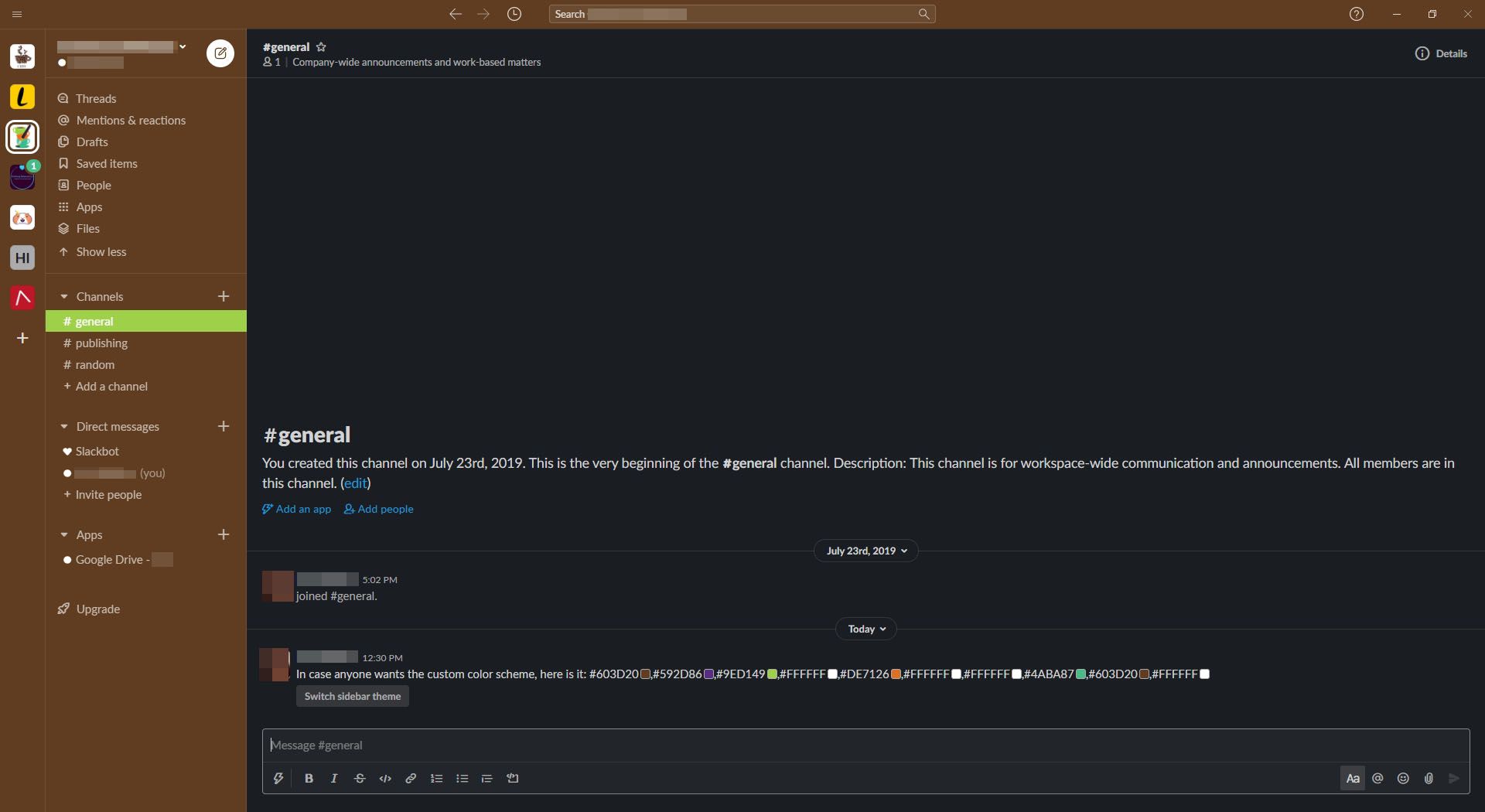Open the emoji picker

[x=1403, y=779]
